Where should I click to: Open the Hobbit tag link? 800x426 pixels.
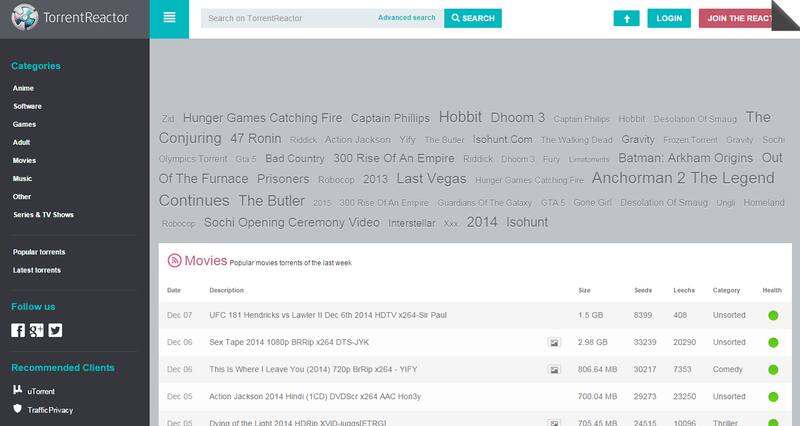(x=460, y=115)
